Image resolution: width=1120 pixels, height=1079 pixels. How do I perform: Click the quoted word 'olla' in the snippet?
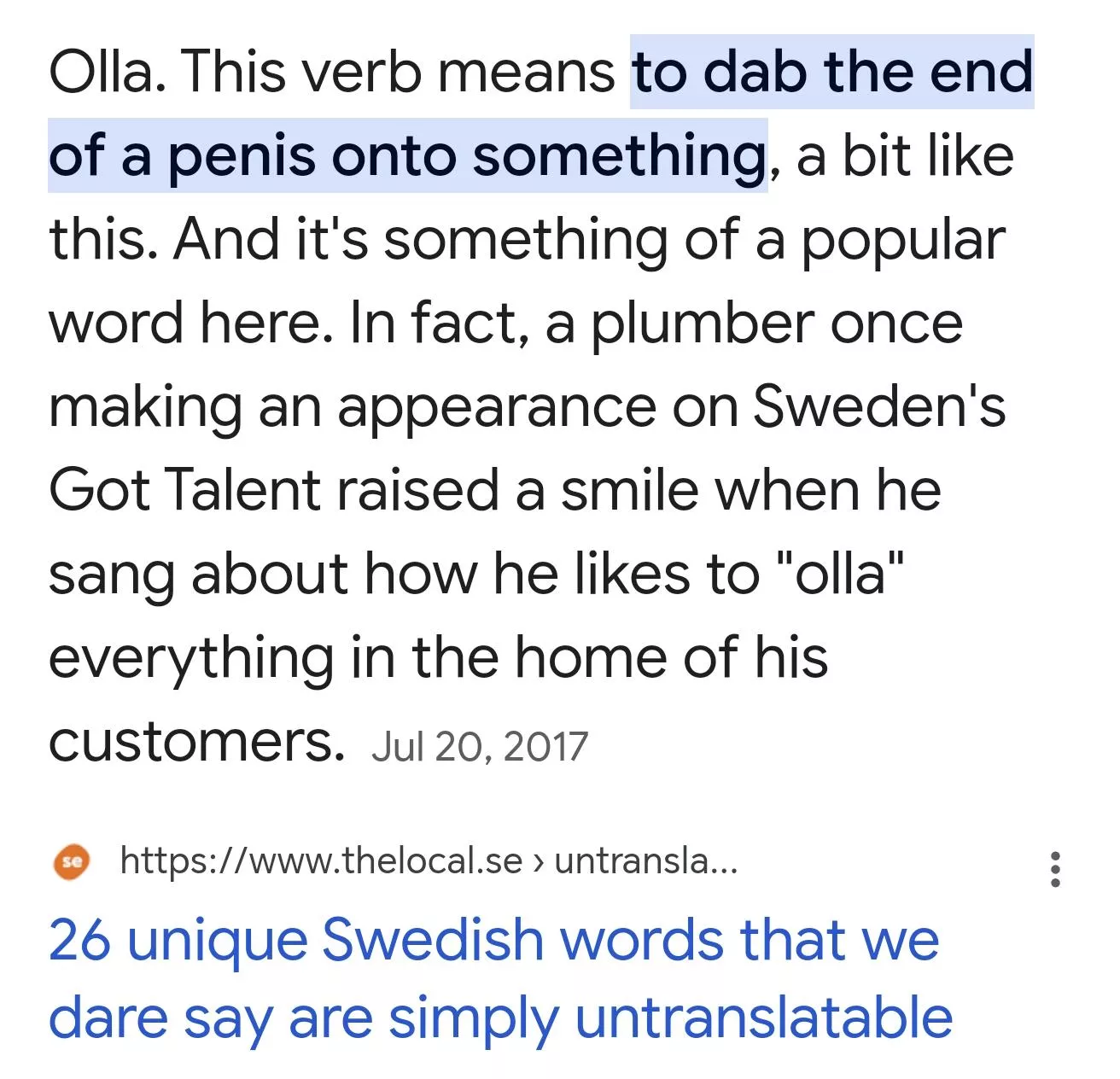click(841, 573)
